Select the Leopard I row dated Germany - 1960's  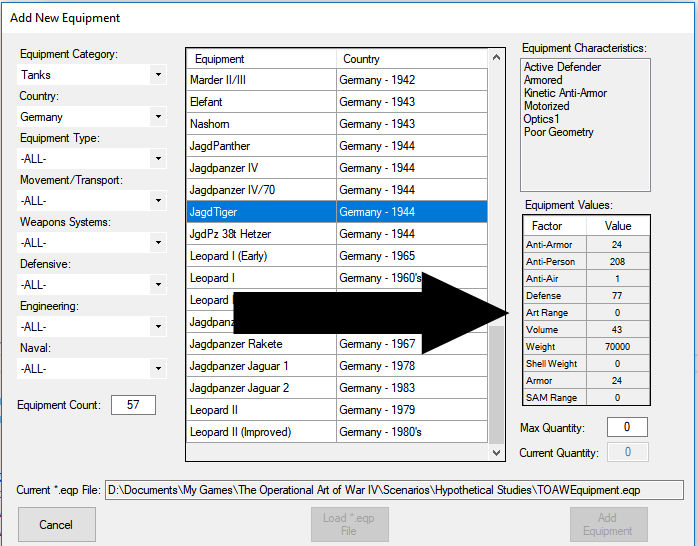[337, 278]
